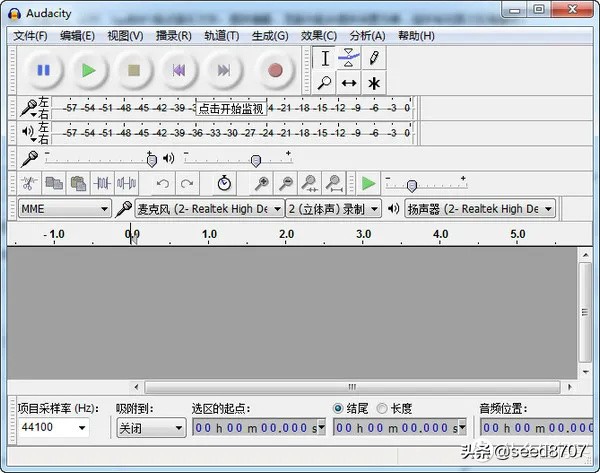This screenshot has height=473, width=600.
Task: Open the 轨道(T) menu
Action: pyautogui.click(x=221, y=35)
